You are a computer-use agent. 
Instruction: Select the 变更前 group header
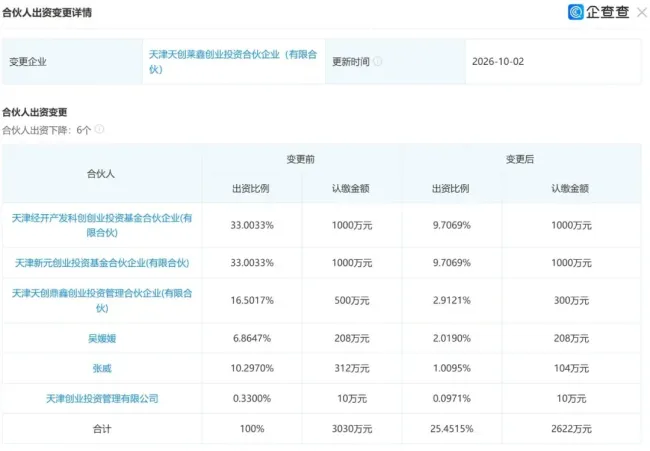(x=301, y=159)
